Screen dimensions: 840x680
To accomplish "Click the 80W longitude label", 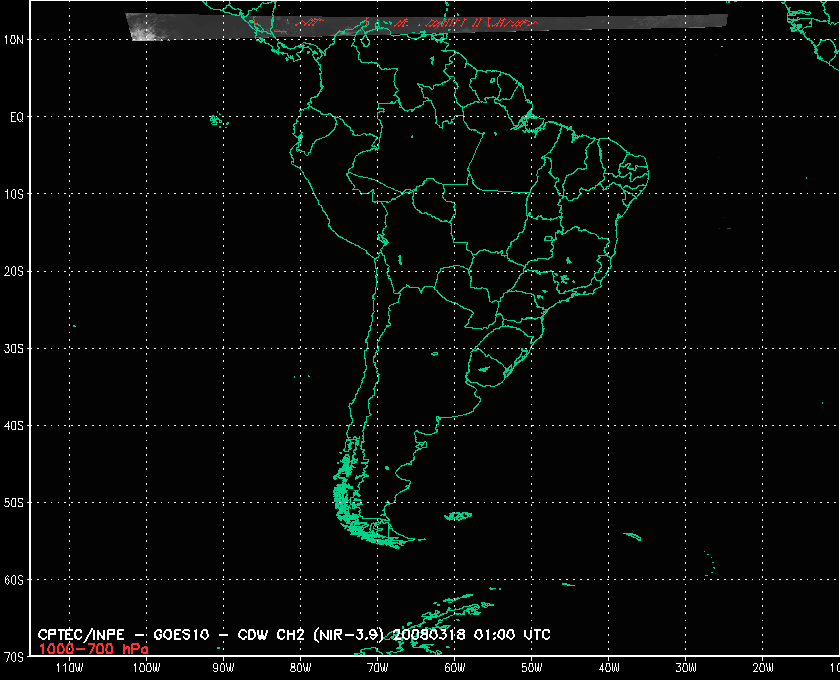I will 301,668.
